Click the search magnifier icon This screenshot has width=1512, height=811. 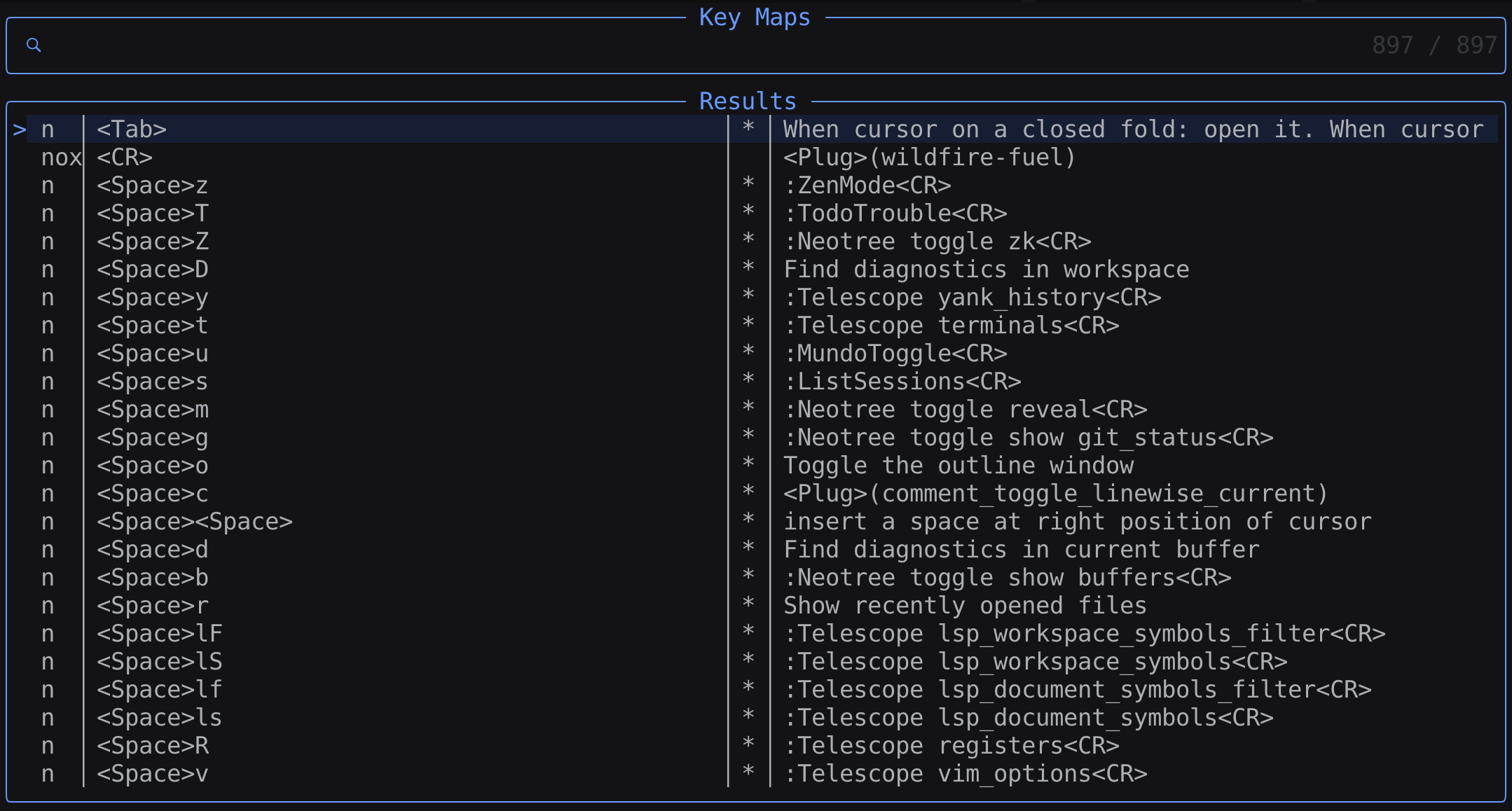click(x=34, y=46)
